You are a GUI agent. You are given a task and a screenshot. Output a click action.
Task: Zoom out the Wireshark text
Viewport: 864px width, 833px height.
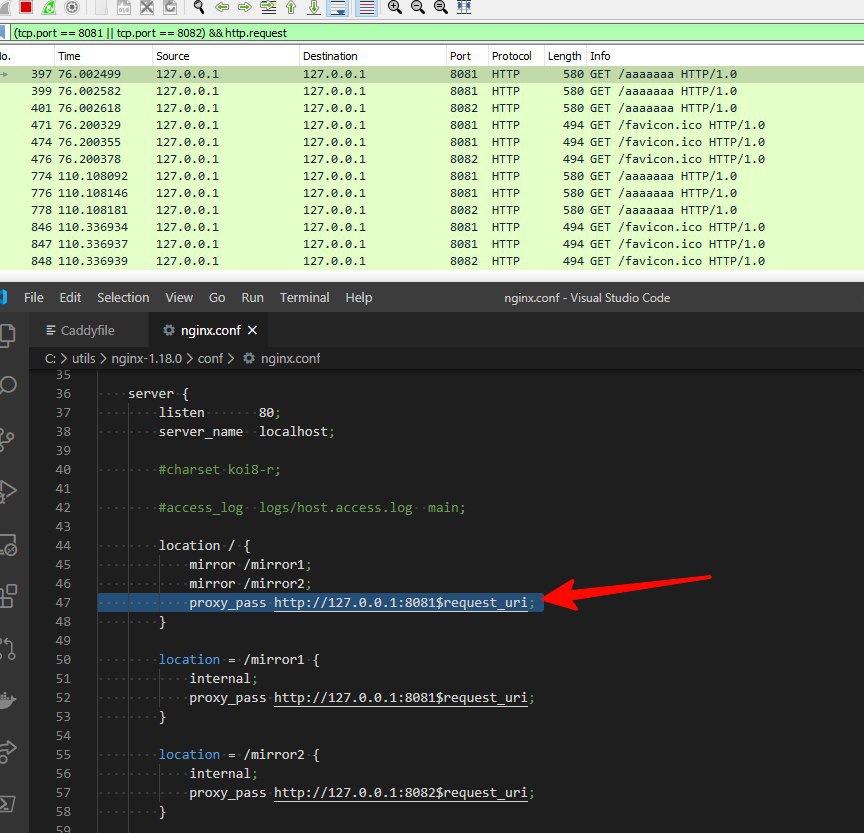[x=418, y=7]
